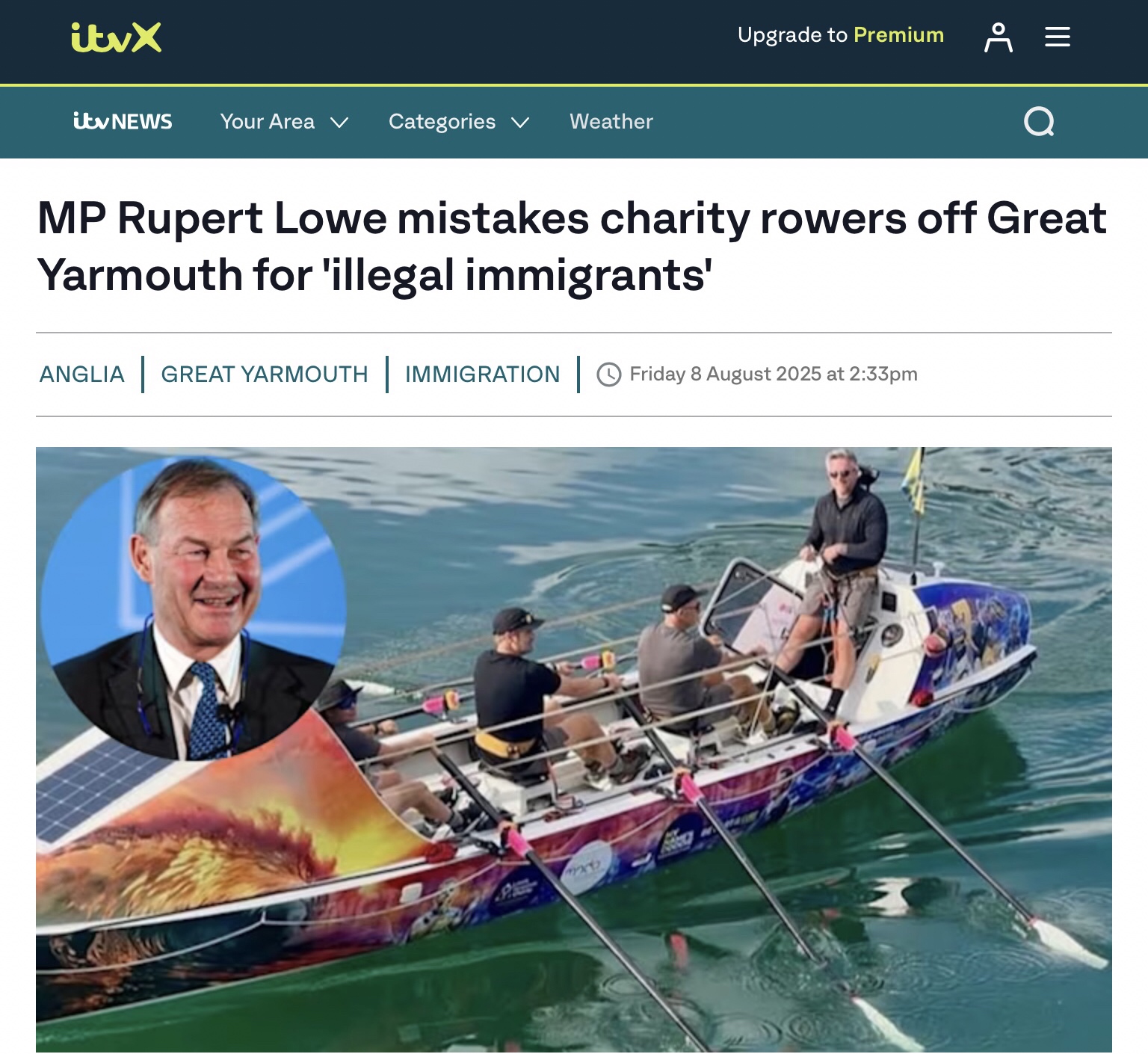Click the clock icon beside date
Viewport: 1148px width, 1054px height.
pos(608,375)
